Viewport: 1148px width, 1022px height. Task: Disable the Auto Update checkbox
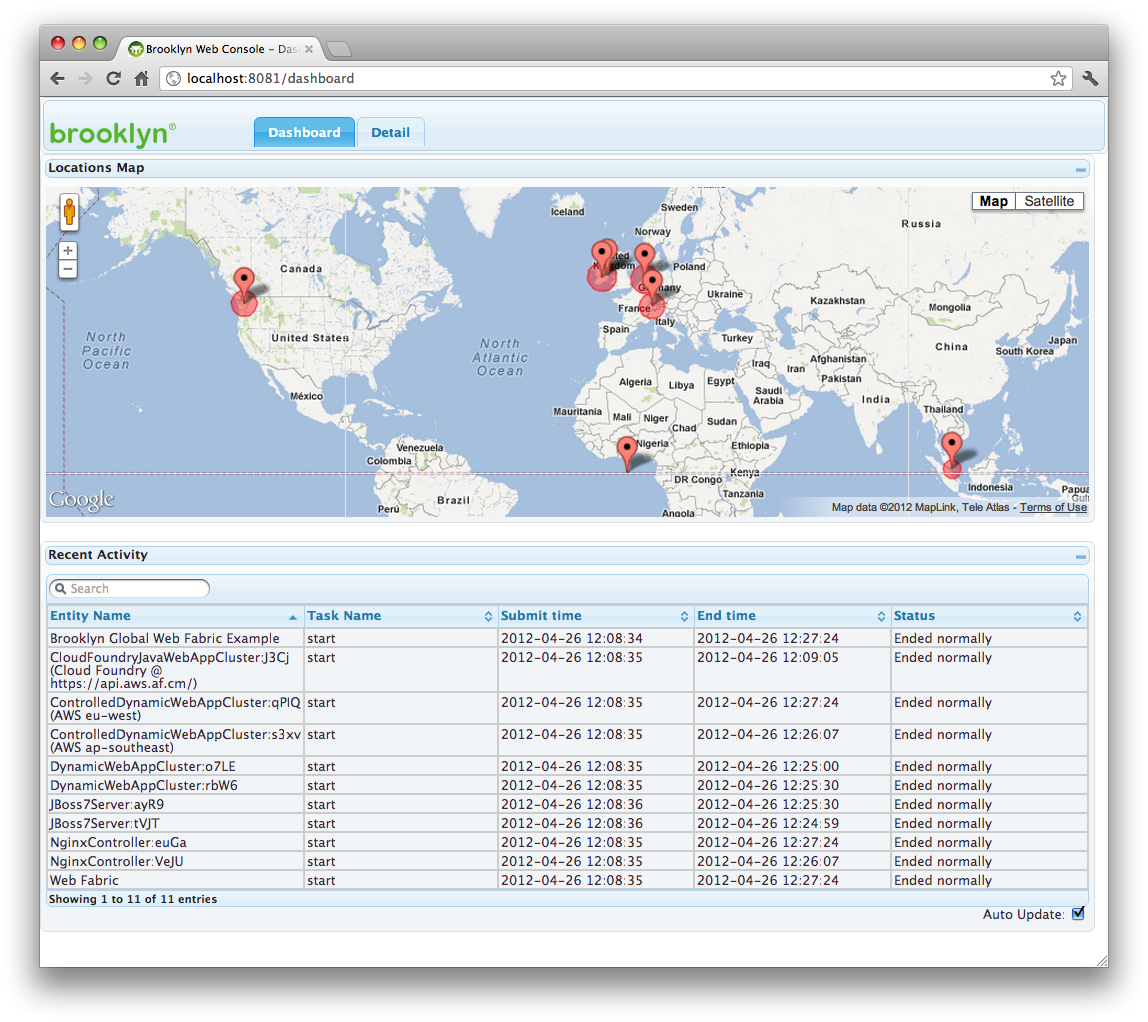point(1078,913)
